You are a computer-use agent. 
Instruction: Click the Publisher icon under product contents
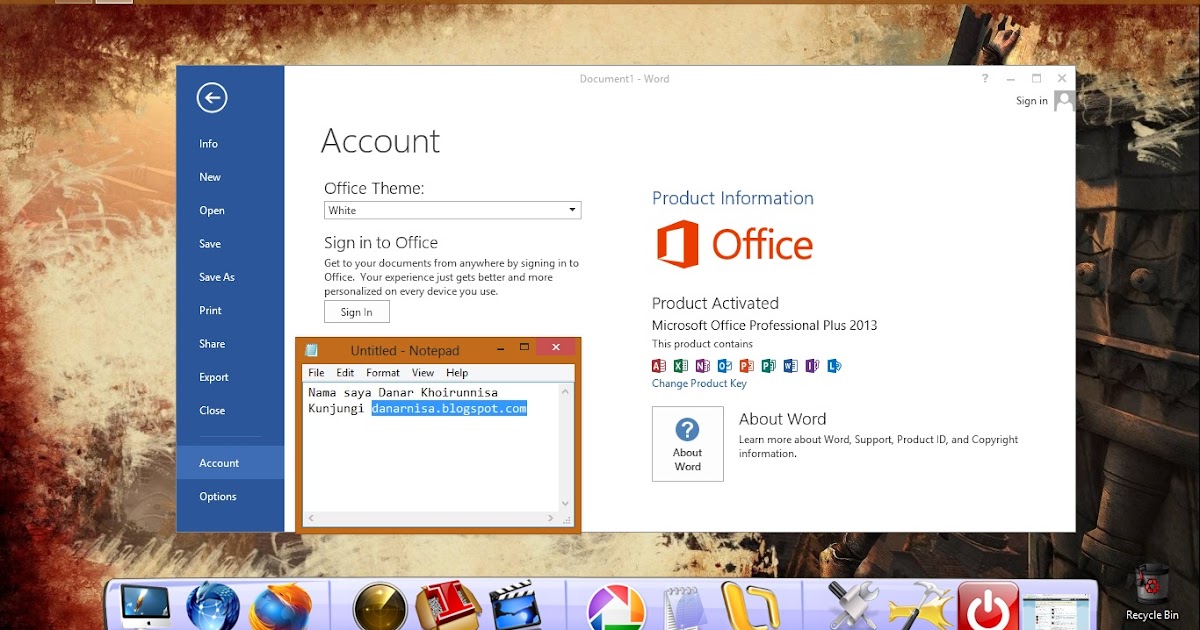pos(768,366)
